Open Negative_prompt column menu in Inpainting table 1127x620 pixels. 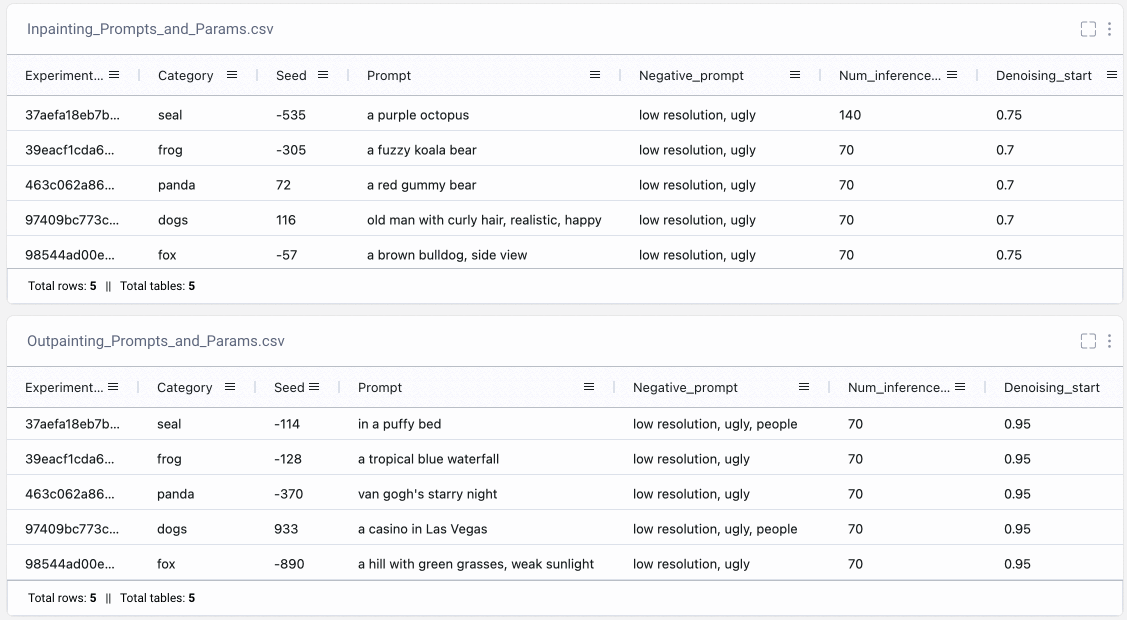(794, 75)
